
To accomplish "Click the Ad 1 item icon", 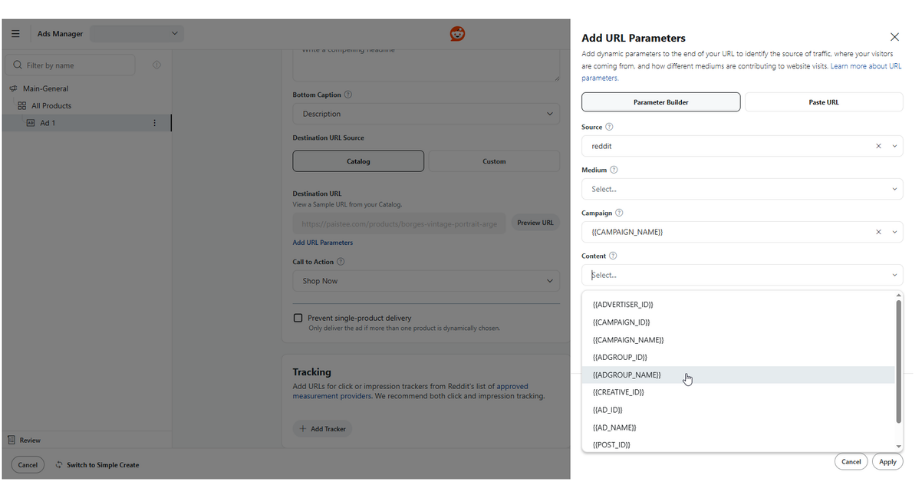I will (x=31, y=123).
